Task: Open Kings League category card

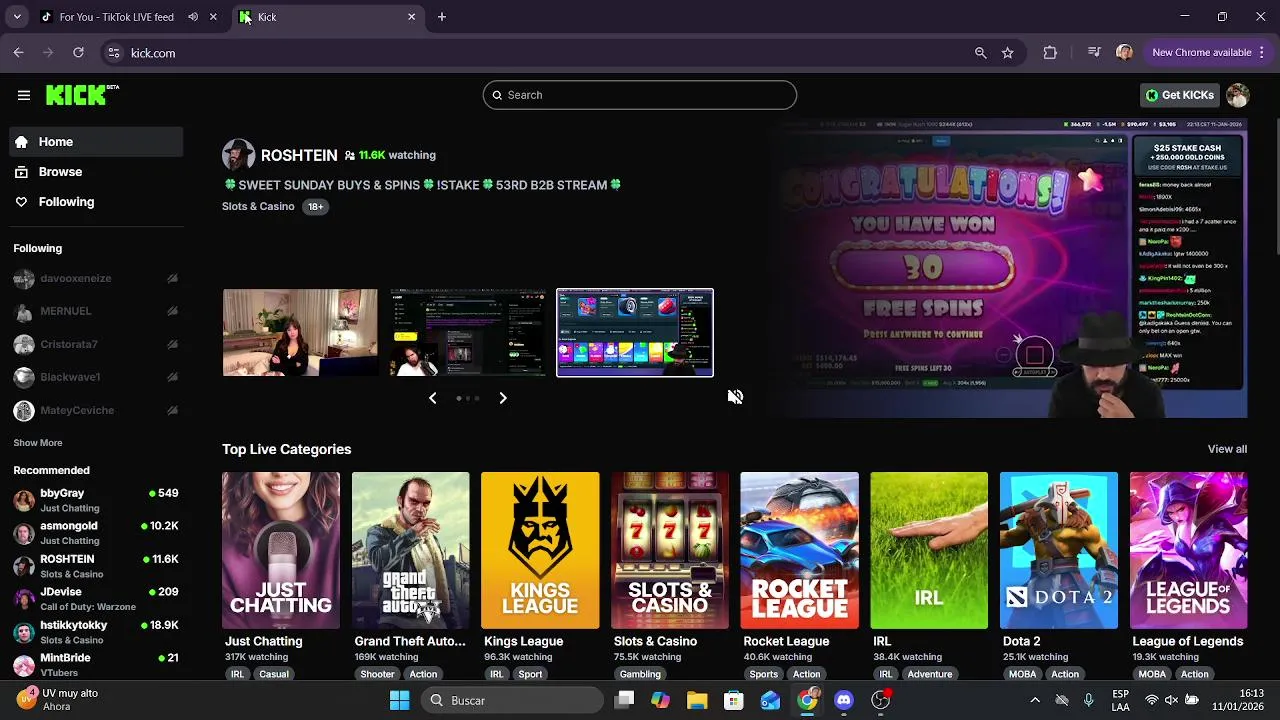Action: pos(540,550)
